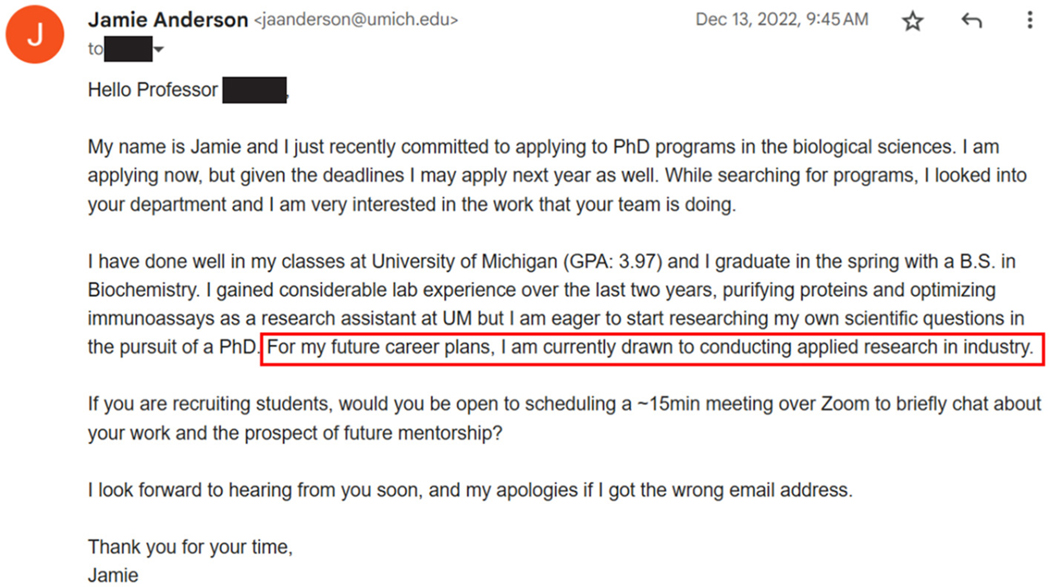
Task: Click 'I look forward to hearing from you' line
Action: coord(470,490)
